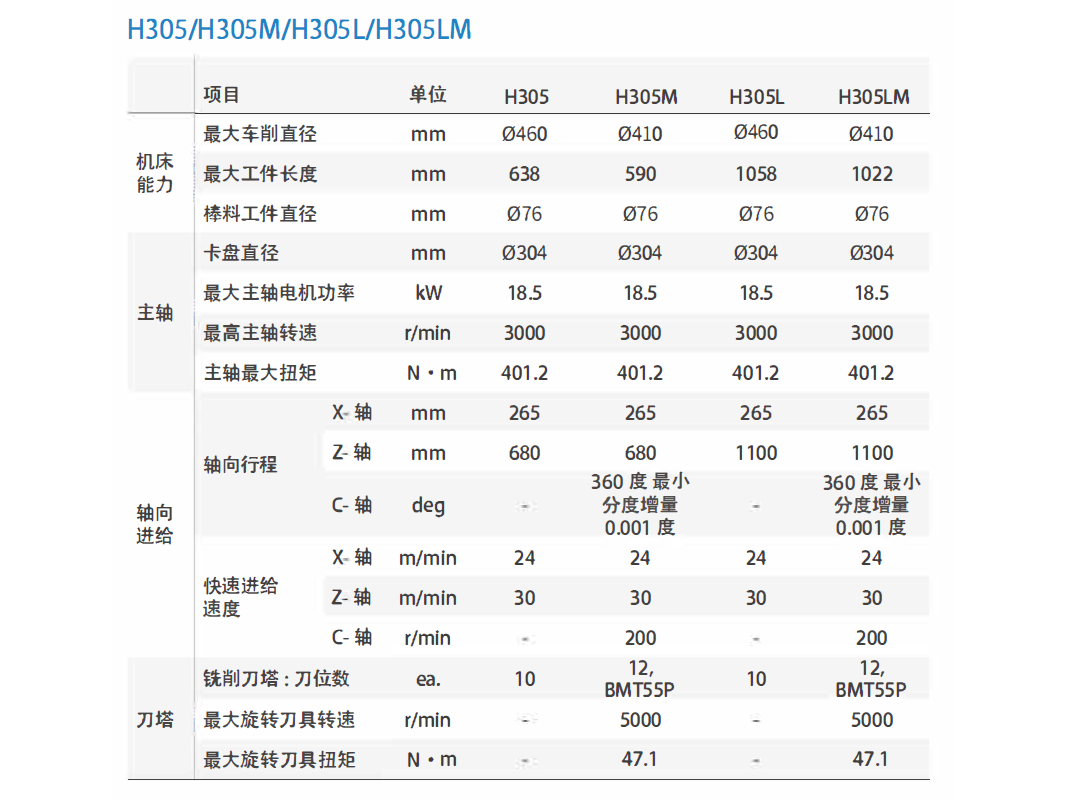Image resolution: width=1067 pixels, height=800 pixels.
Task: Select the 638 workpiece length value
Action: pos(524,174)
